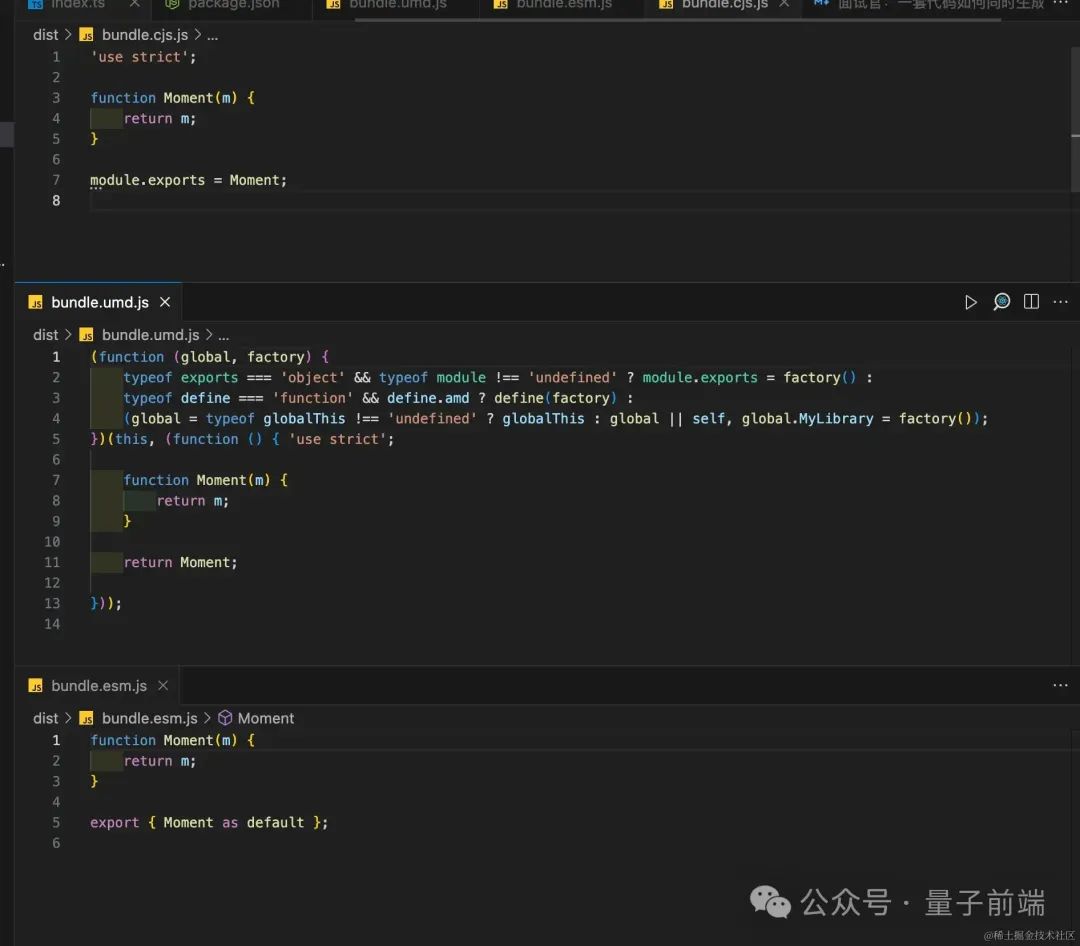Expand the dist breadcrumb in the bundle.umd.js editor
Screen dimensions: 1080x946
coord(45,335)
